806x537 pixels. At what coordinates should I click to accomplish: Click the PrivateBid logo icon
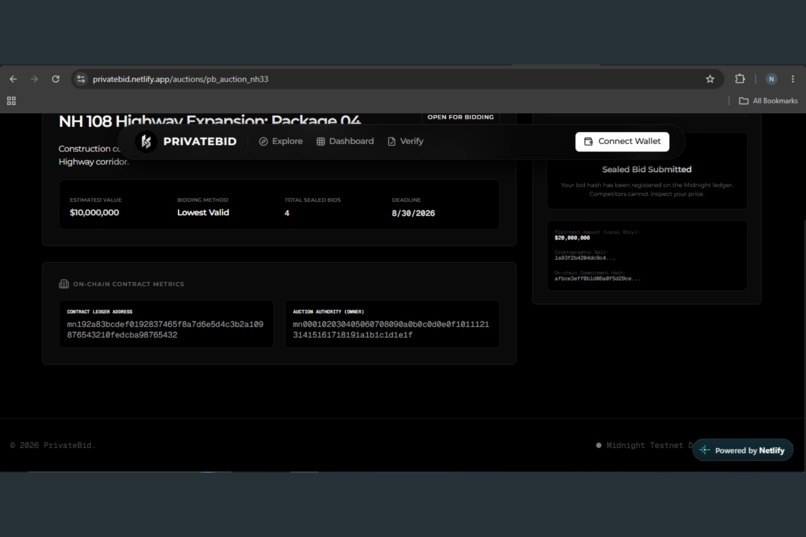[146, 141]
